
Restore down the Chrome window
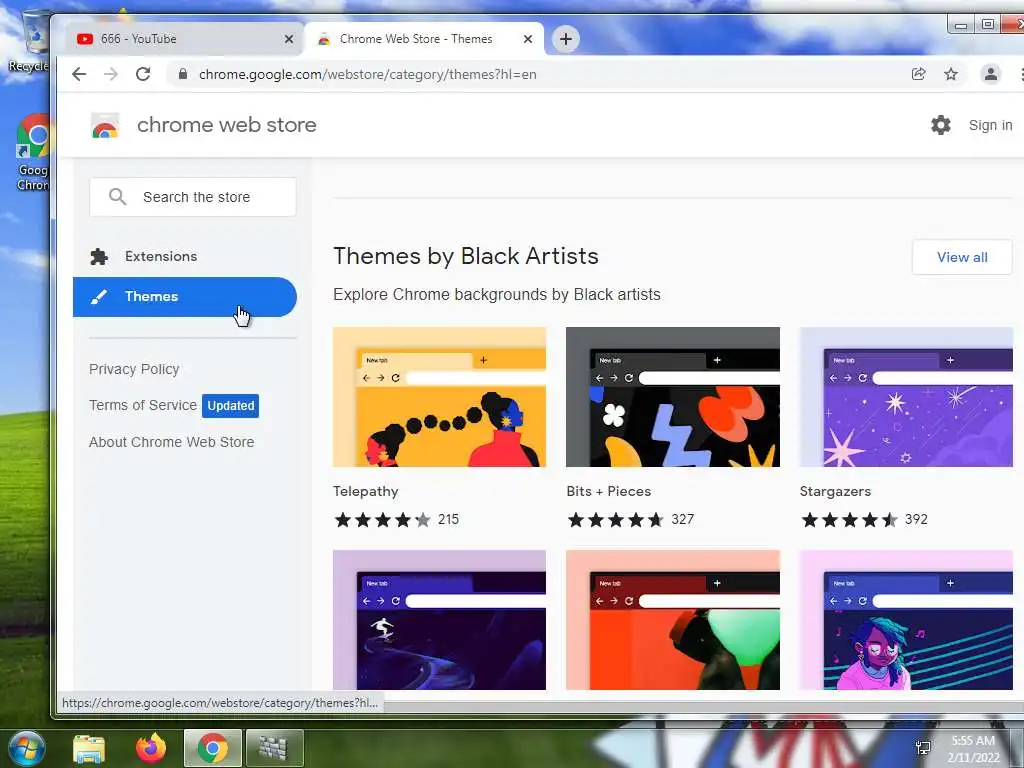(988, 25)
